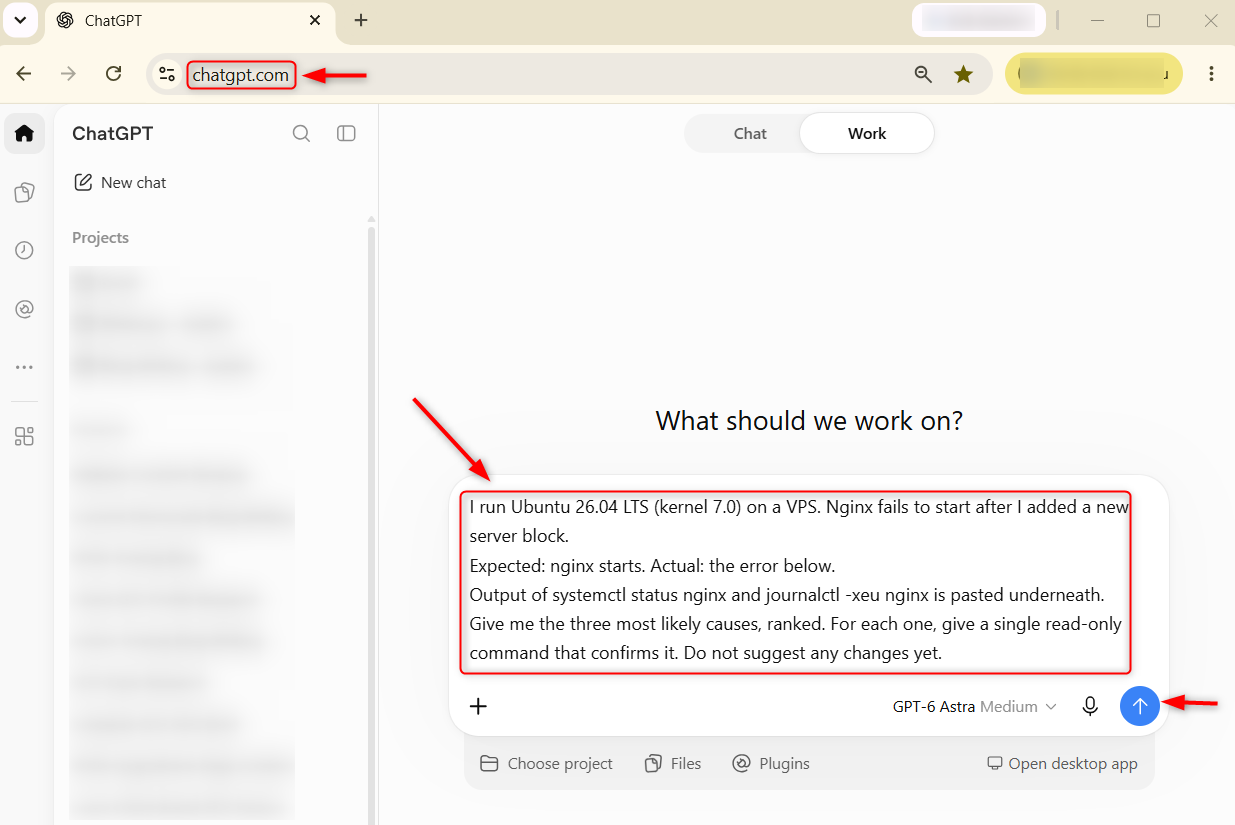Go back to the previous page

(24, 74)
